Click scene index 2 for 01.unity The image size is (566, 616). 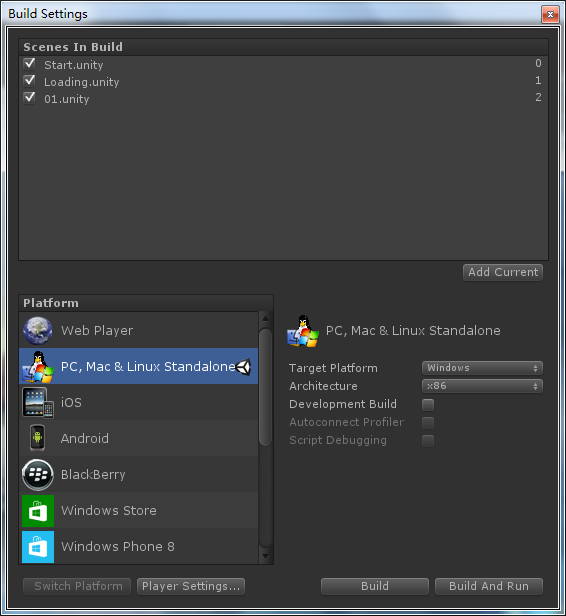point(538,97)
